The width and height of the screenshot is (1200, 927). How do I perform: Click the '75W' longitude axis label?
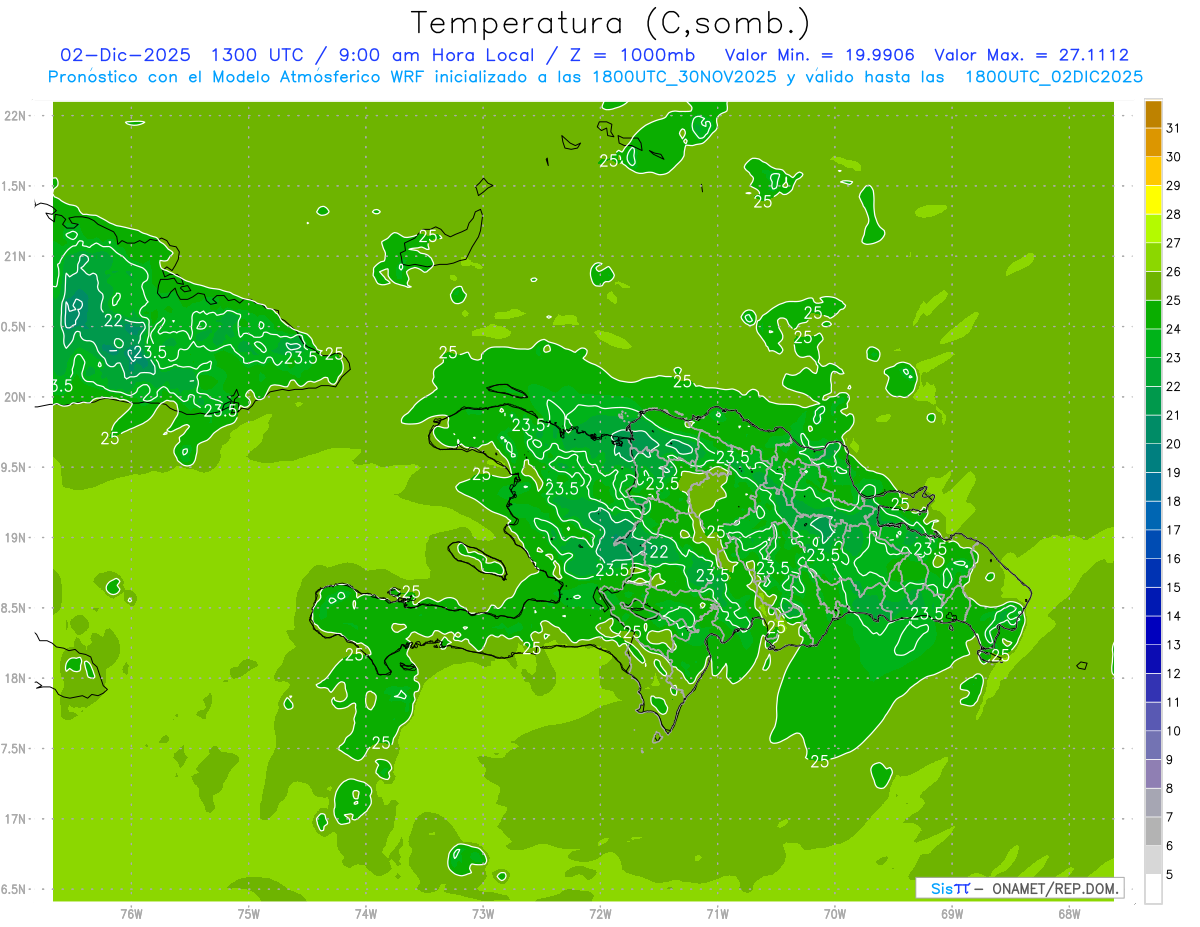pos(248,914)
